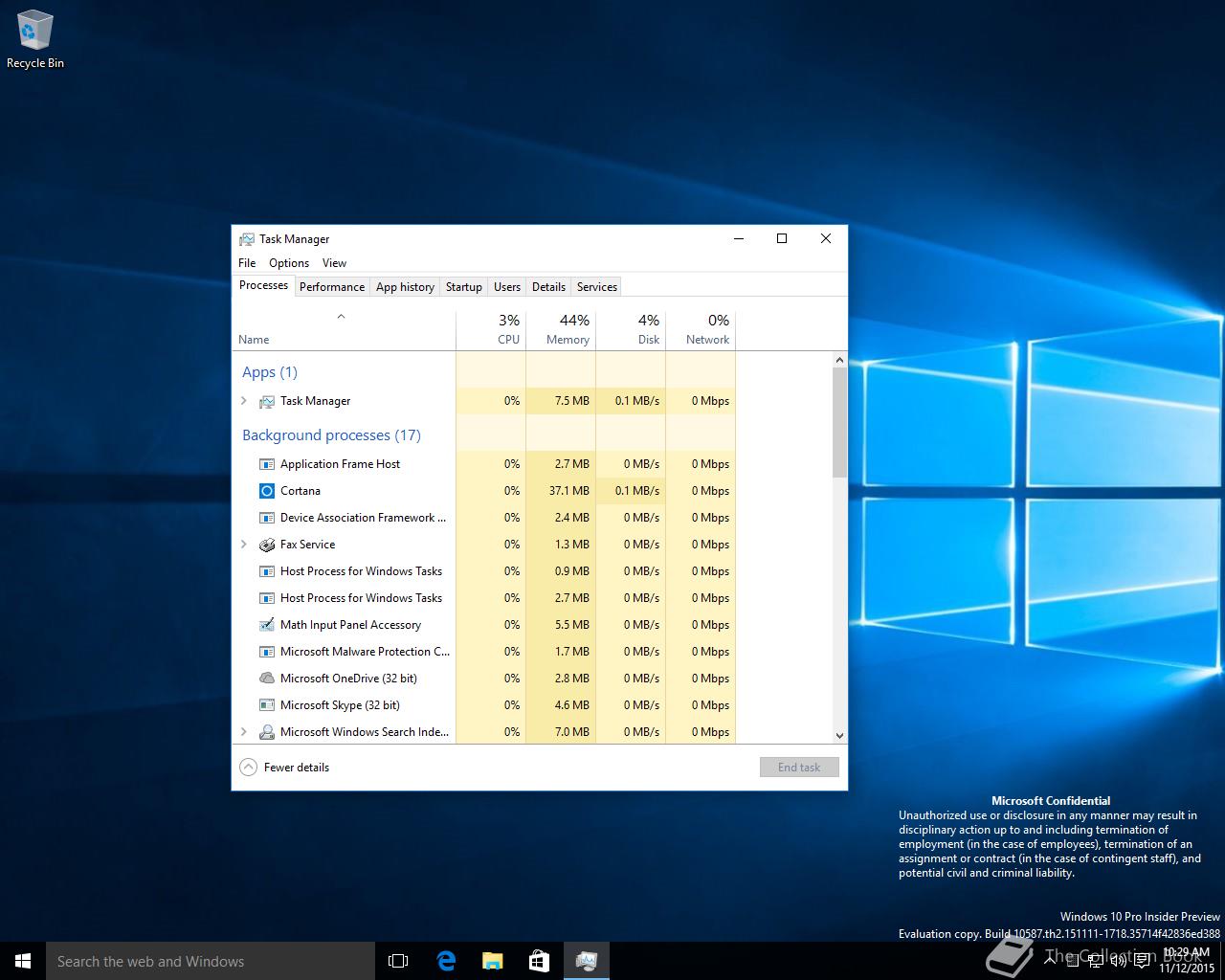
Task: Click the Cortana circle icon
Action: tap(267, 491)
